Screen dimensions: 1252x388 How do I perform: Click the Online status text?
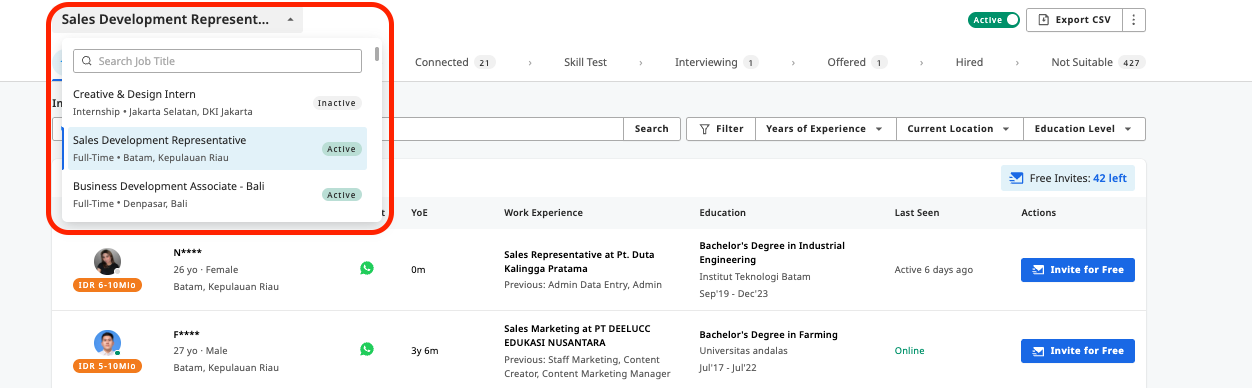coord(909,351)
